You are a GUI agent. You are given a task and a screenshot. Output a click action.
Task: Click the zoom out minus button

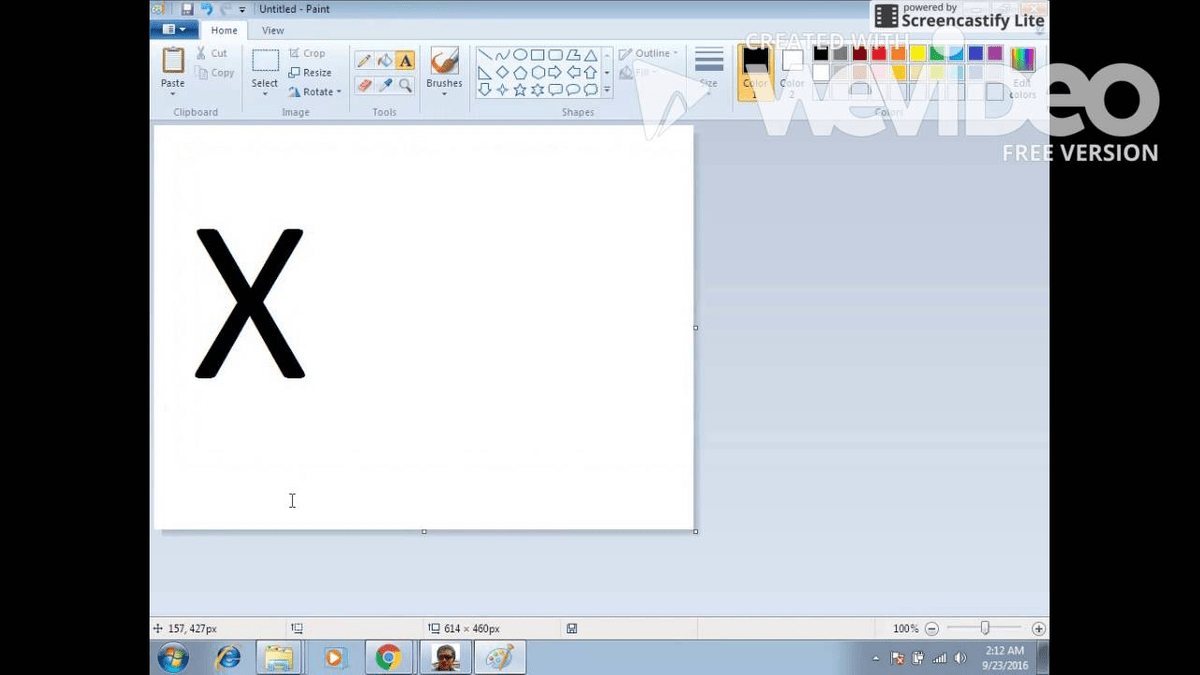pos(932,629)
